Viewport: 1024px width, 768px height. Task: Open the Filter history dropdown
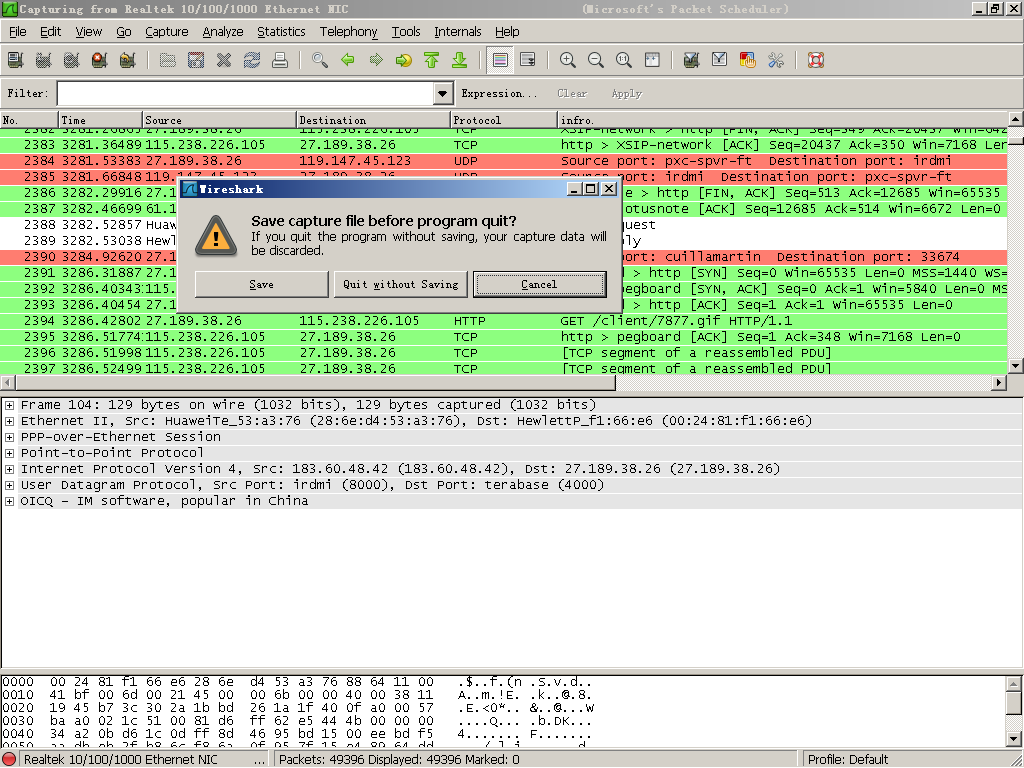pyautogui.click(x=442, y=93)
